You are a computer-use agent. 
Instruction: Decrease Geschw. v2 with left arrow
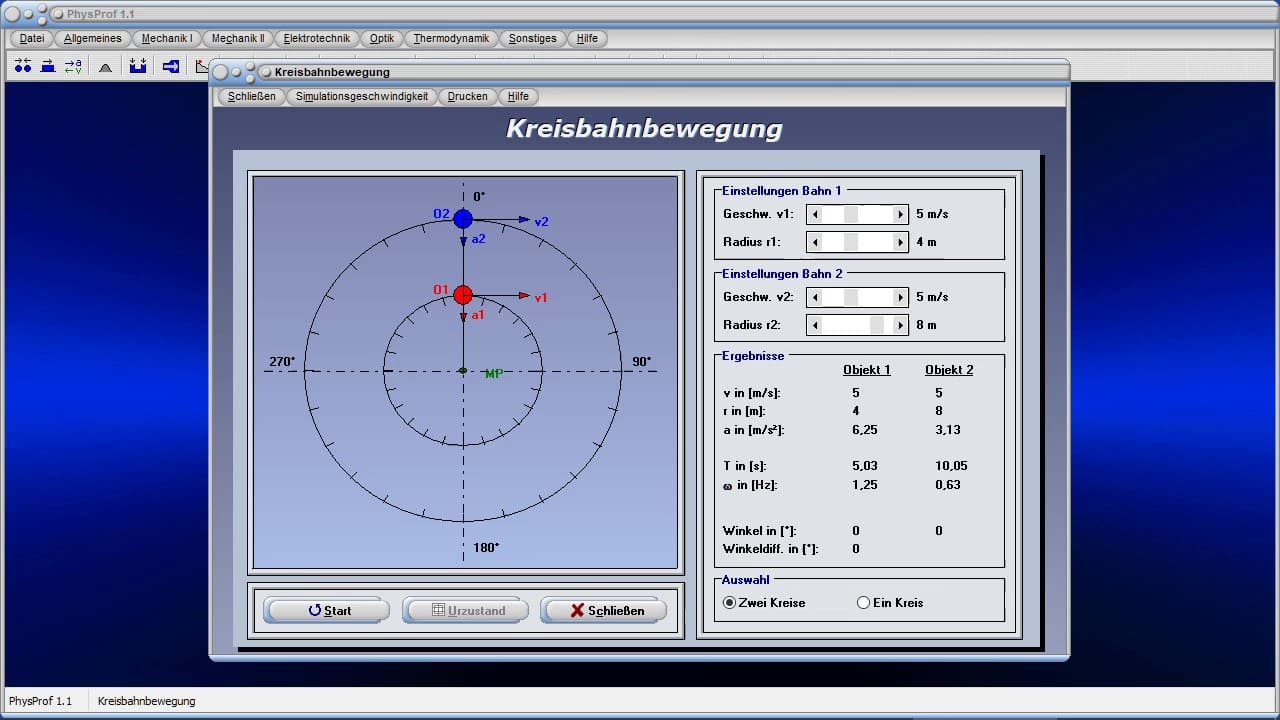click(814, 297)
